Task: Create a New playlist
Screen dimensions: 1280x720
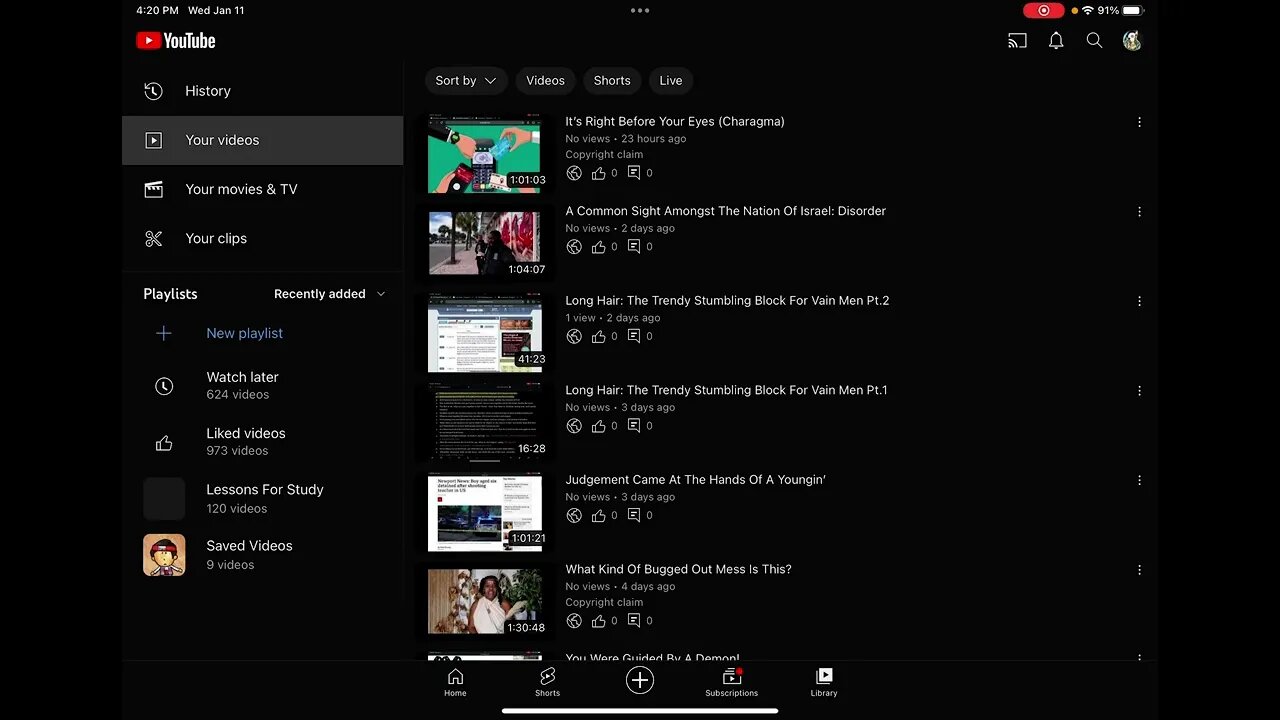Action: click(262, 333)
